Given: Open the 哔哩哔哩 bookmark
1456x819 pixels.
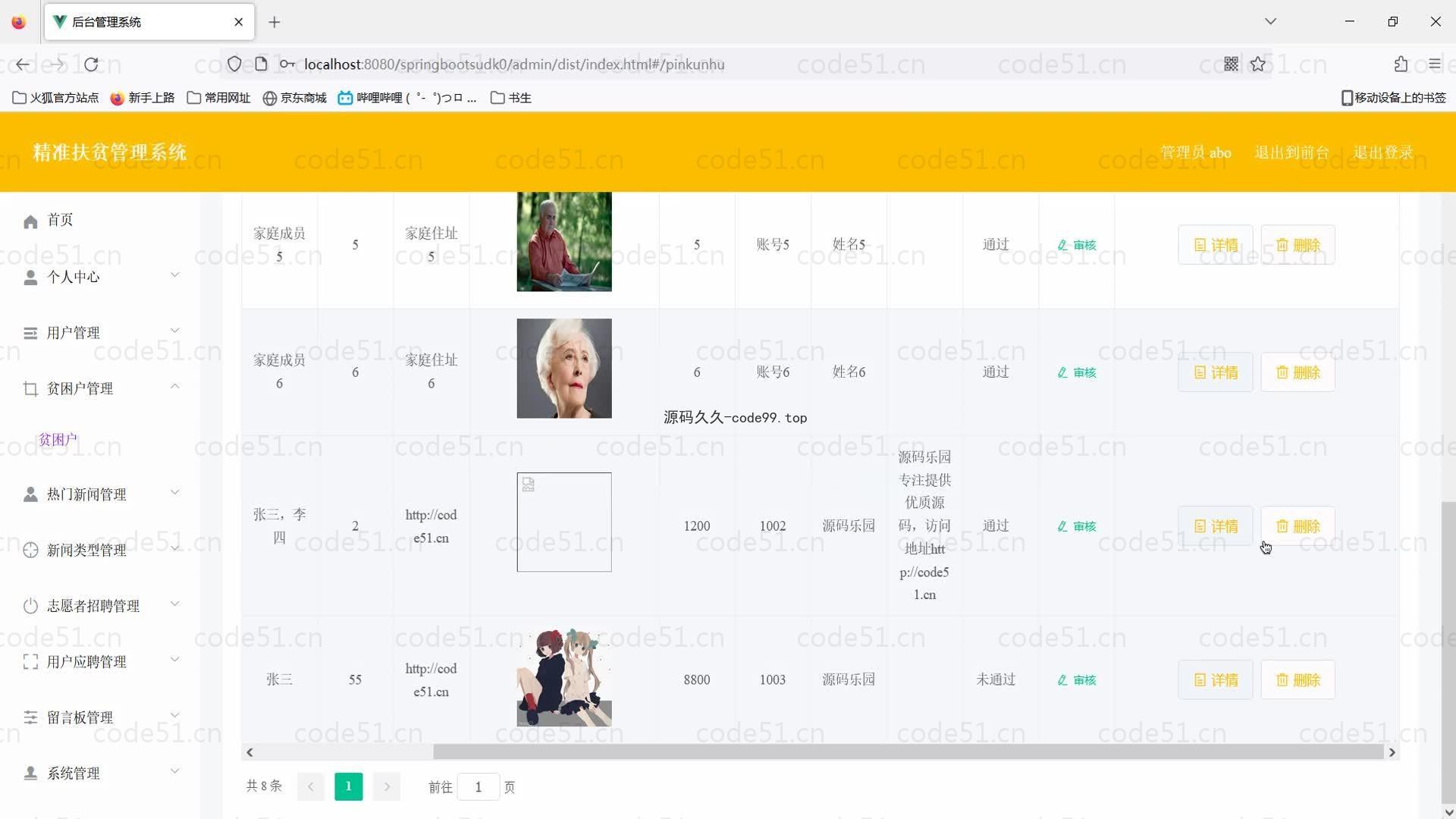Looking at the screenshot, I should [x=407, y=98].
